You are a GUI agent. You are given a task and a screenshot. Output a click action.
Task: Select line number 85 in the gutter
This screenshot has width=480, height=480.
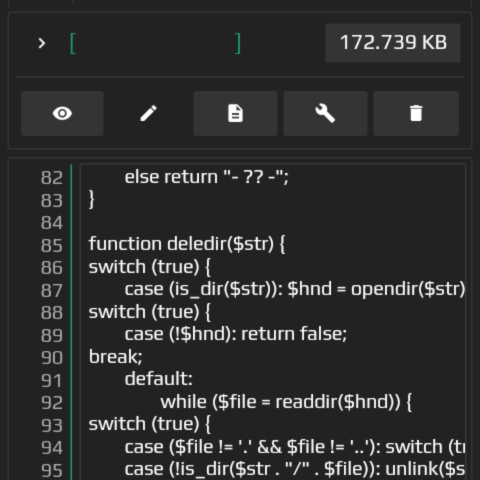click(x=52, y=245)
